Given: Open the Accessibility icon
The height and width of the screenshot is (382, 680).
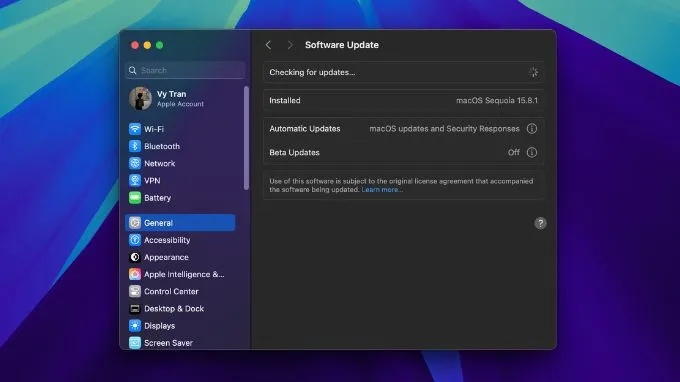Looking at the screenshot, I should (x=135, y=240).
